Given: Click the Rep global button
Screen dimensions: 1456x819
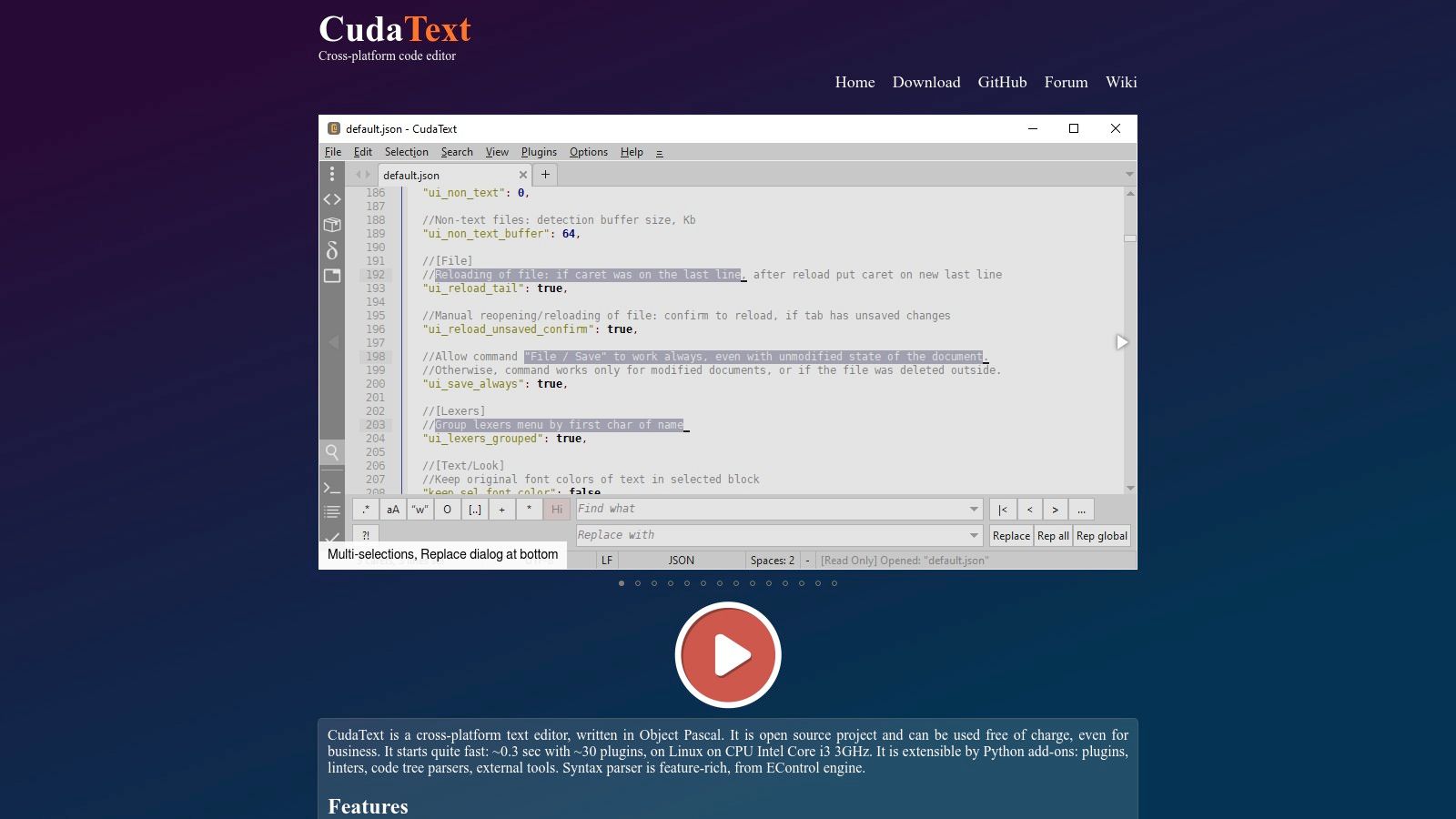Looking at the screenshot, I should 1102,536.
